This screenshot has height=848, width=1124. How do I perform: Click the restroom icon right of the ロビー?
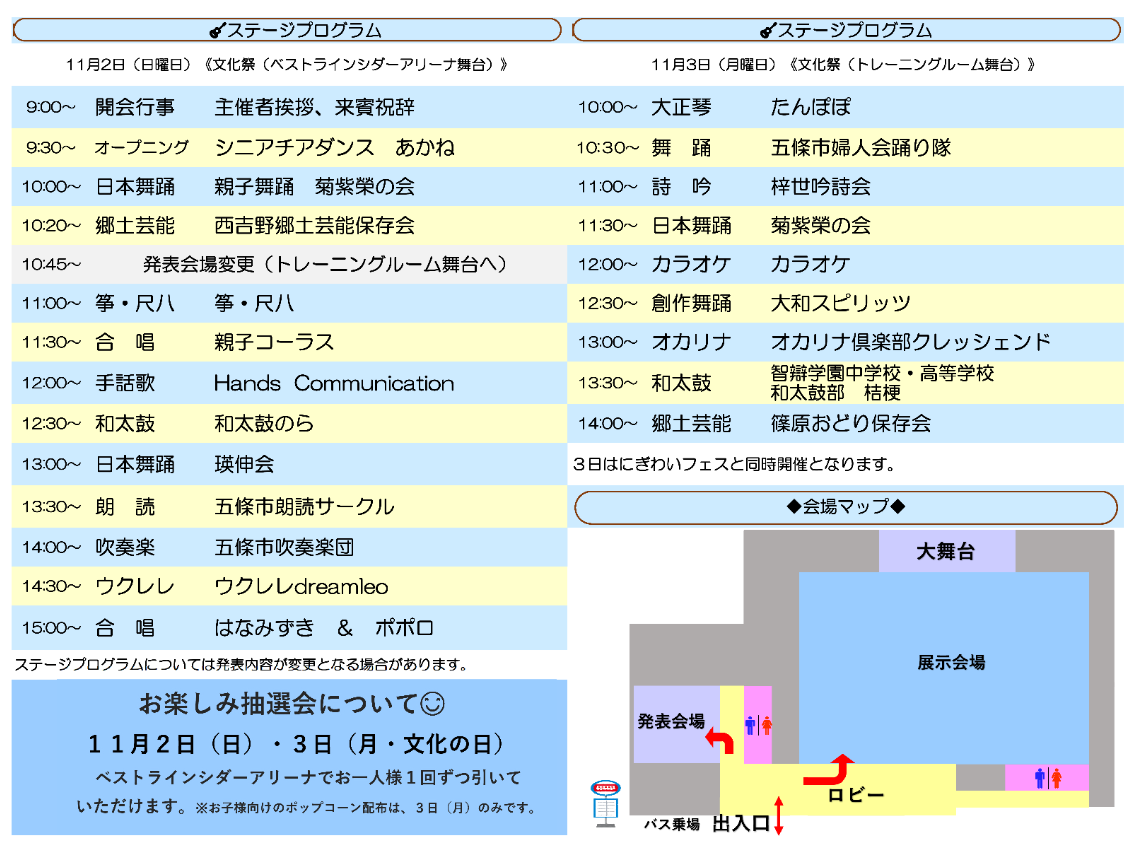pyautogui.click(x=1047, y=777)
